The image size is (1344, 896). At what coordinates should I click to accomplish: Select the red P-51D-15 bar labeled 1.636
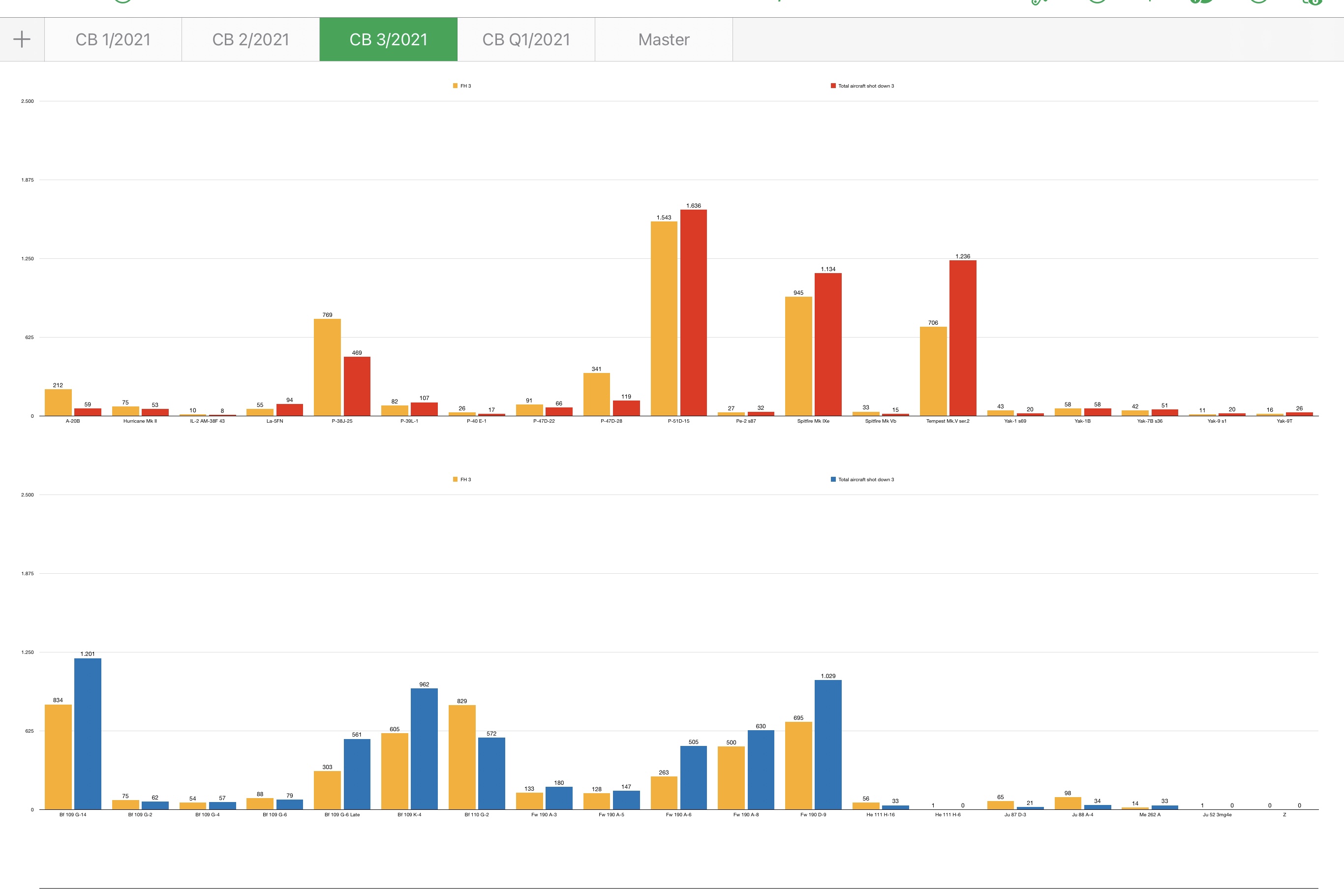pyautogui.click(x=694, y=312)
